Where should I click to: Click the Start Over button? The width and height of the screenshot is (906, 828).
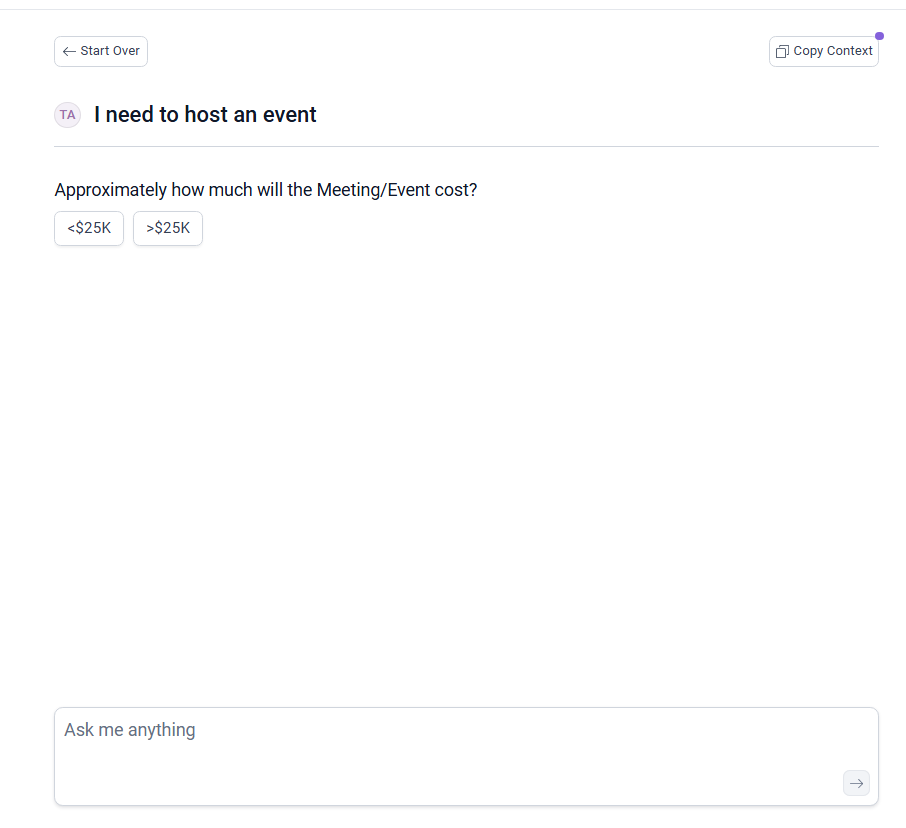tap(101, 51)
